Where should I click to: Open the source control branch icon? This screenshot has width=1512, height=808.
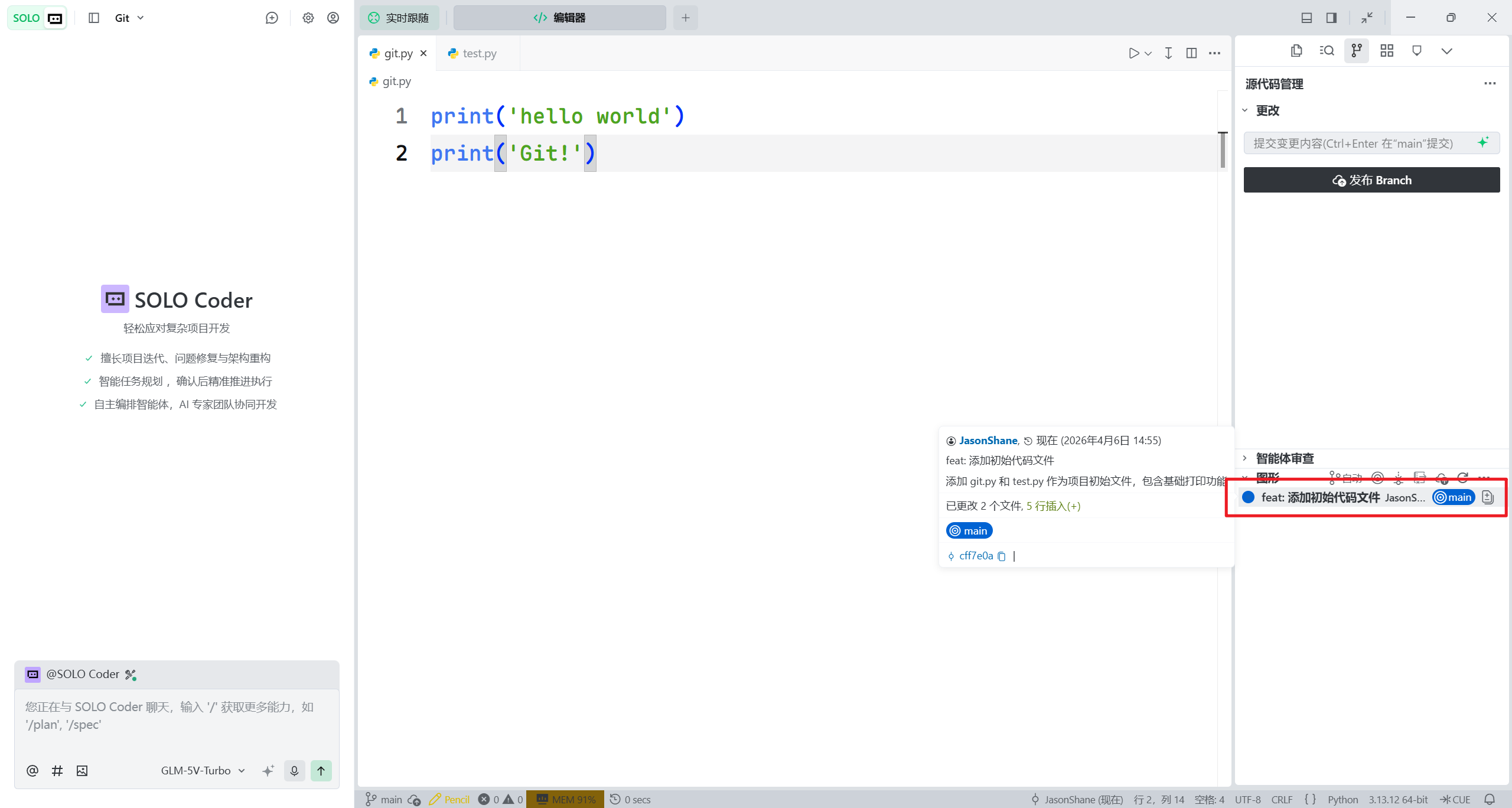[1356, 51]
